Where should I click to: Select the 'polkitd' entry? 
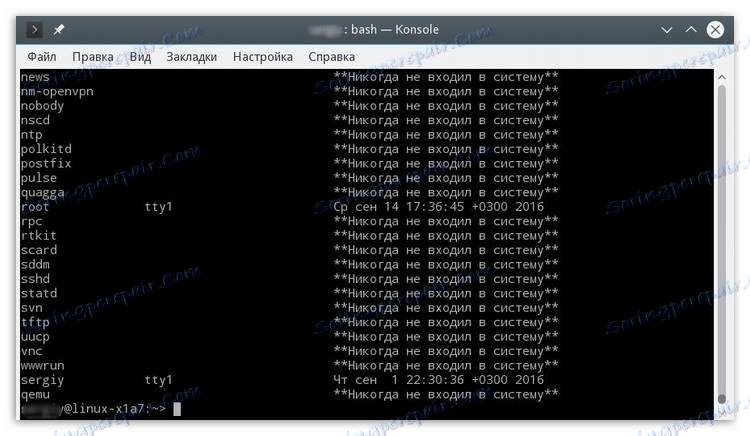coord(46,149)
